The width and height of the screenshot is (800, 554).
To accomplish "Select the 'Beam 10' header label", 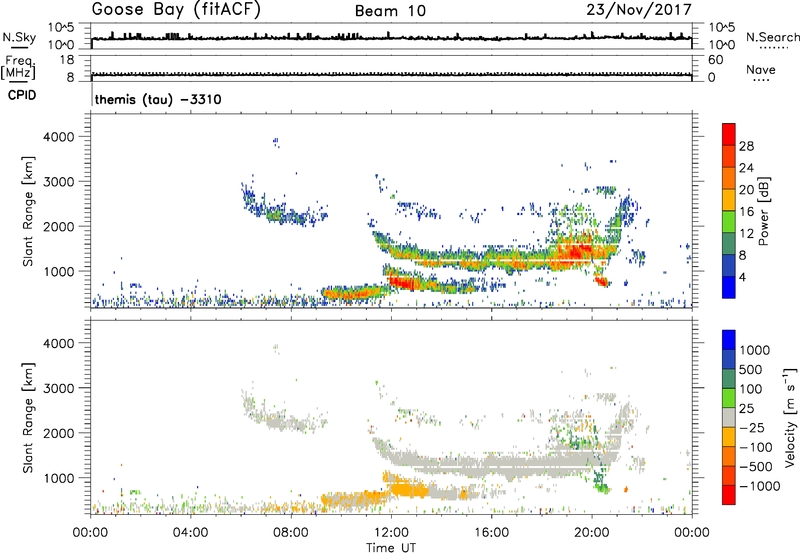I will pos(390,11).
